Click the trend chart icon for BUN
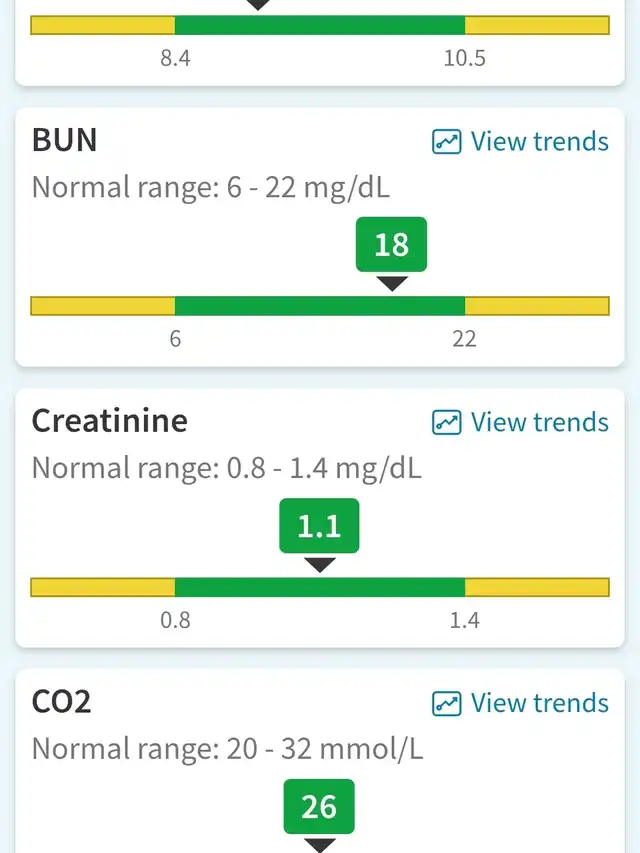Image resolution: width=640 pixels, height=853 pixels. coord(446,142)
